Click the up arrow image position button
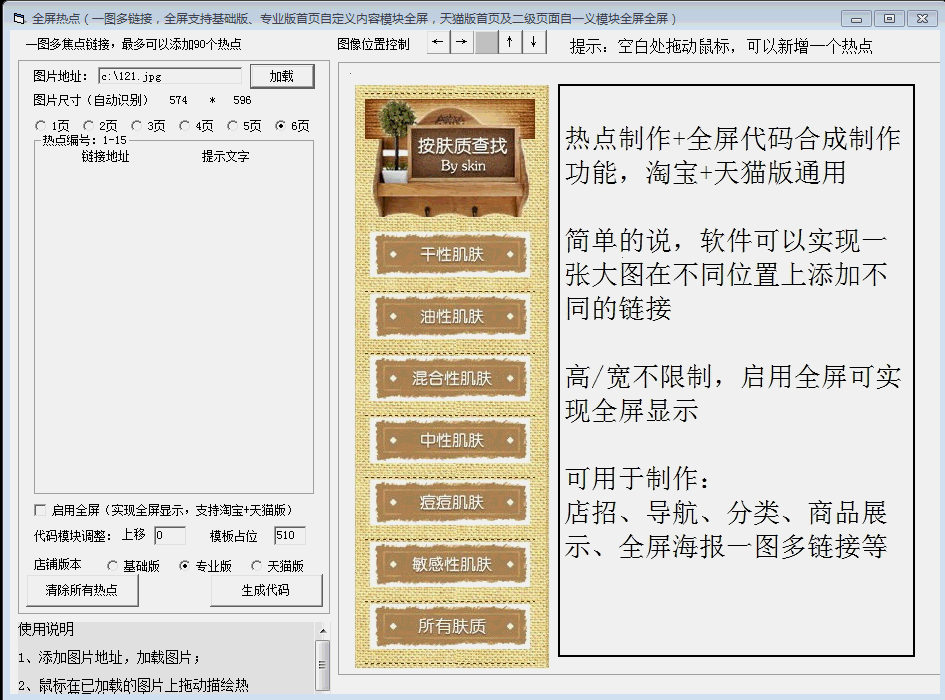 click(x=510, y=42)
